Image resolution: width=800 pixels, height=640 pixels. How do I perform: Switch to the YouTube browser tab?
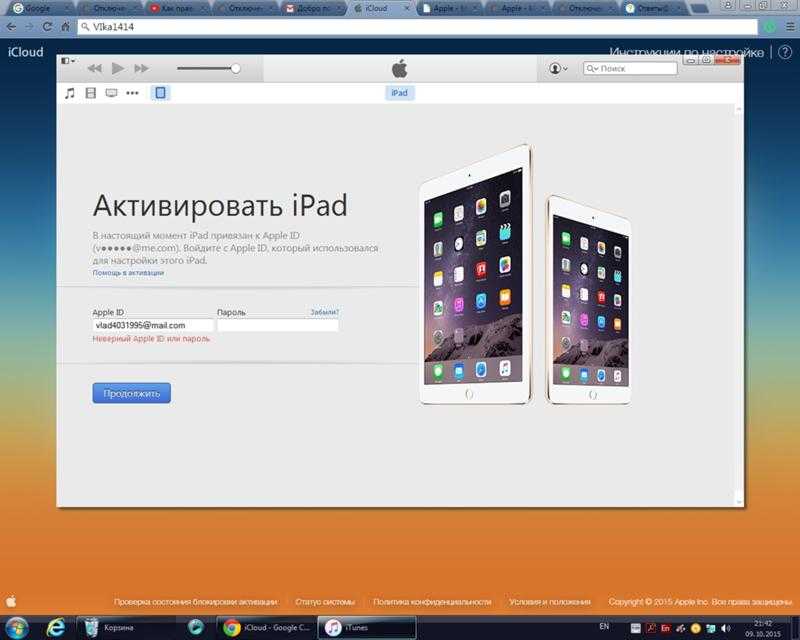click(176, 8)
